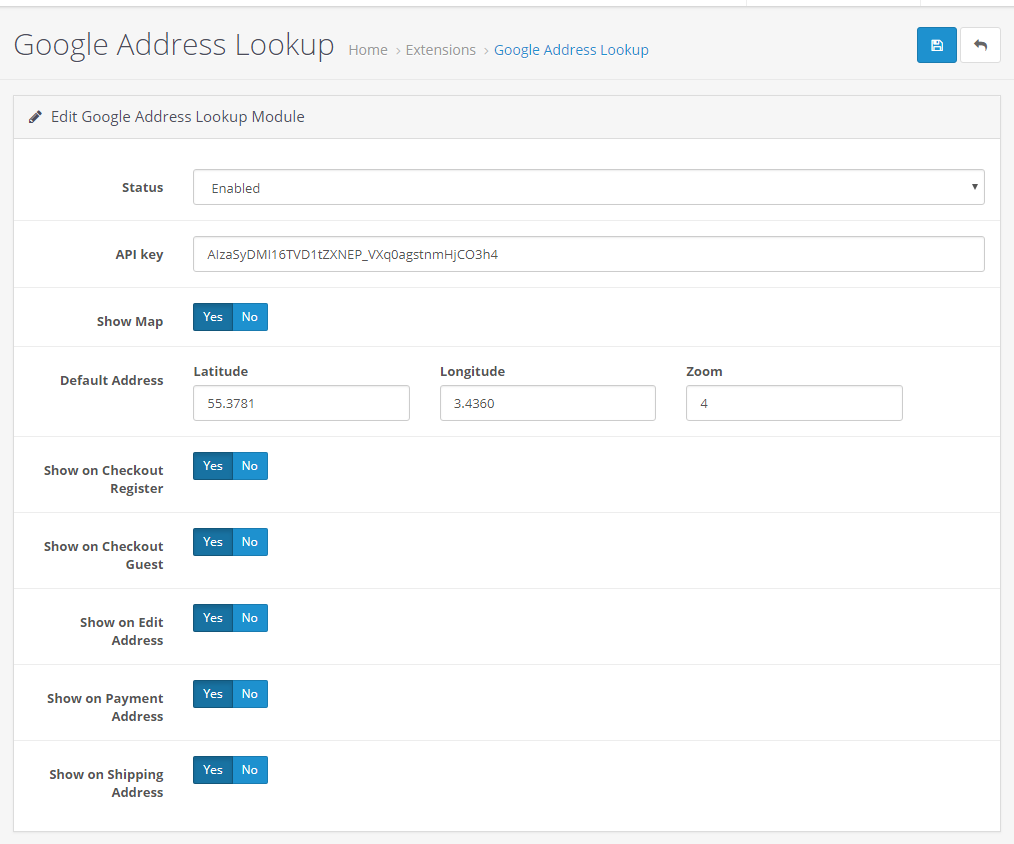The width and height of the screenshot is (1014, 844).
Task: Click the API key label
Action: (x=139, y=255)
